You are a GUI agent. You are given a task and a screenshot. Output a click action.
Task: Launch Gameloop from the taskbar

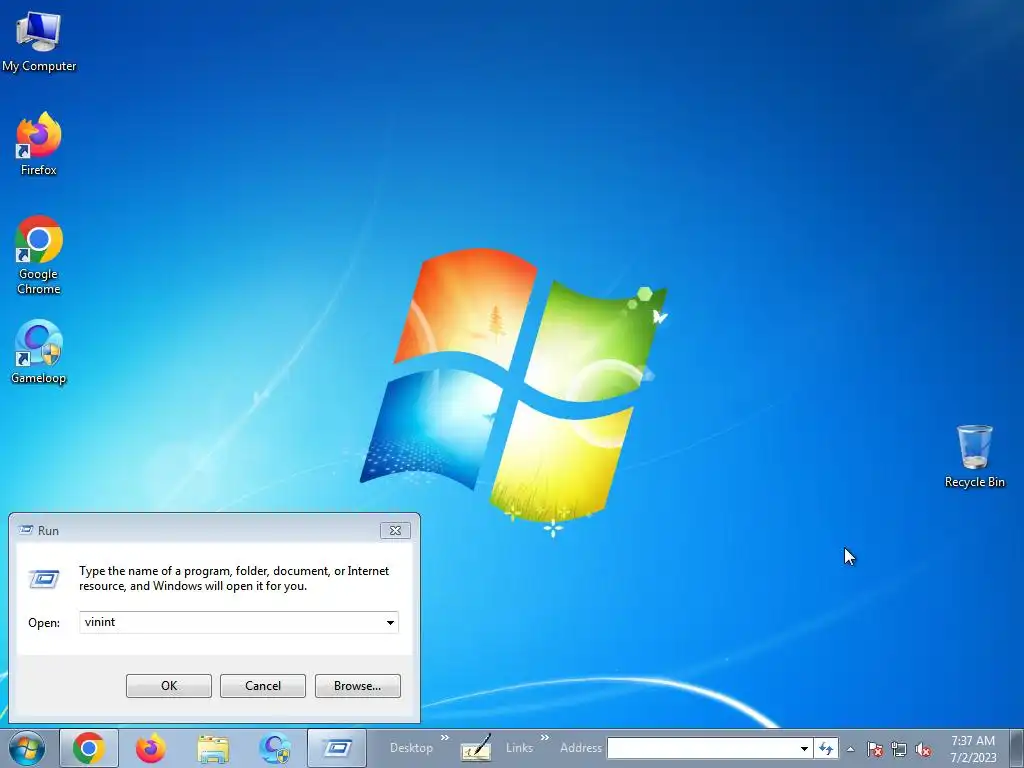[274, 748]
